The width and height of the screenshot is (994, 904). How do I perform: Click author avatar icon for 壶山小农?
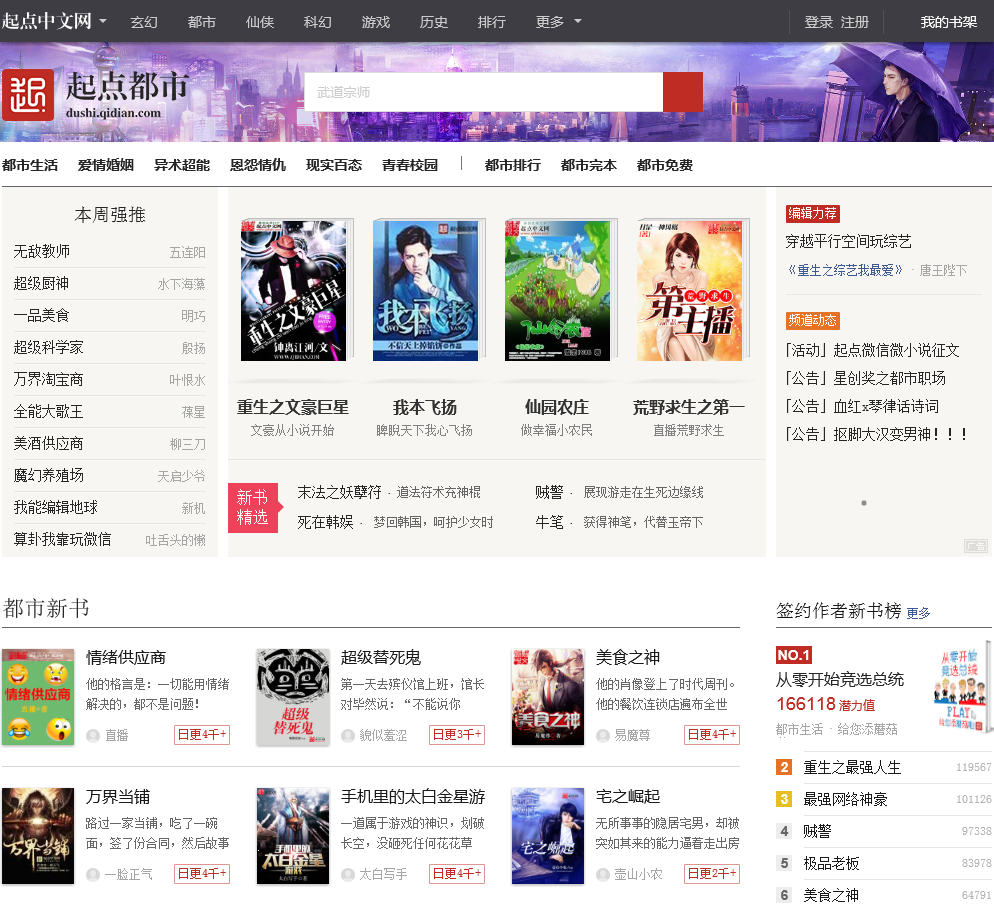point(603,874)
